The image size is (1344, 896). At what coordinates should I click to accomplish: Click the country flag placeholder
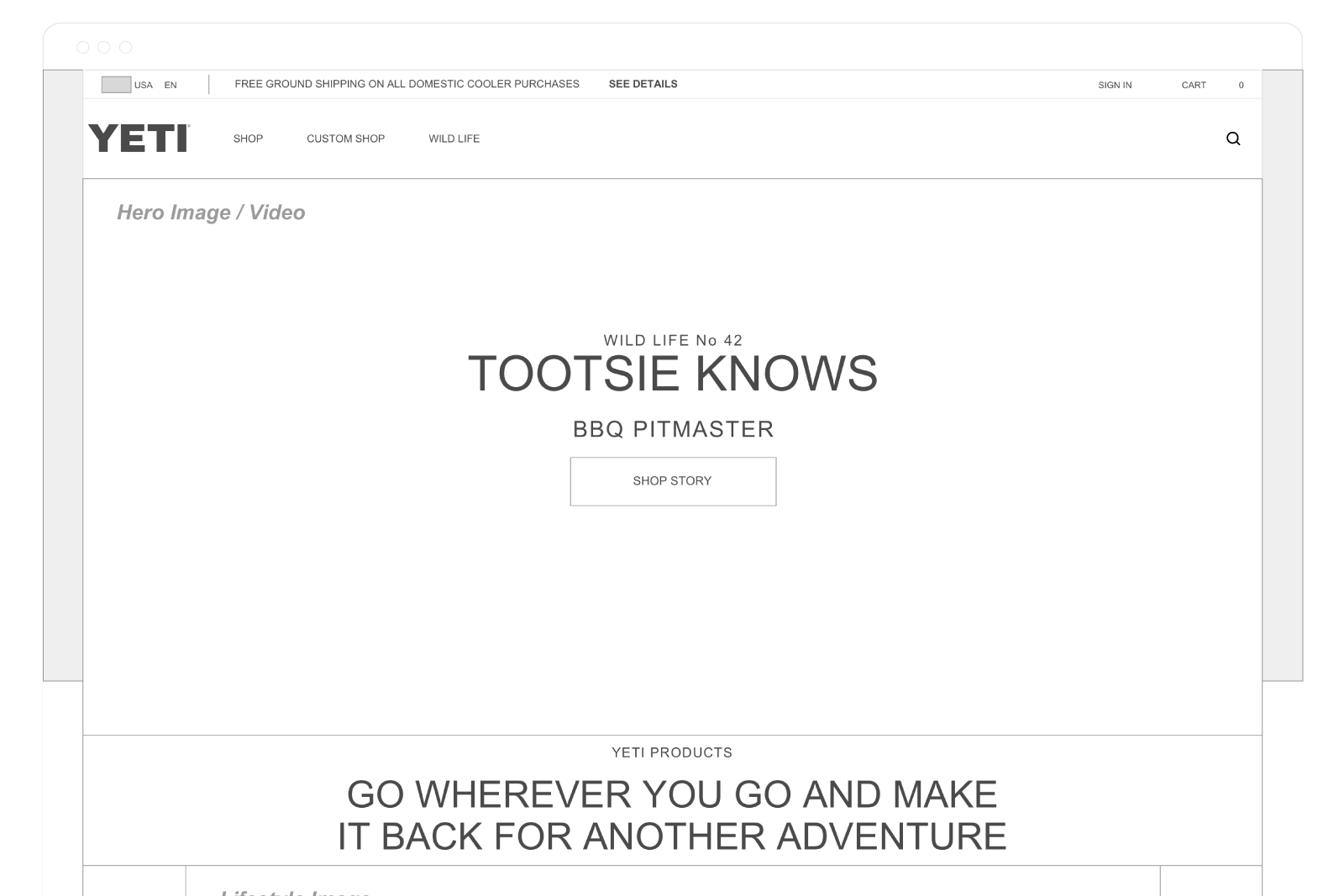click(116, 84)
